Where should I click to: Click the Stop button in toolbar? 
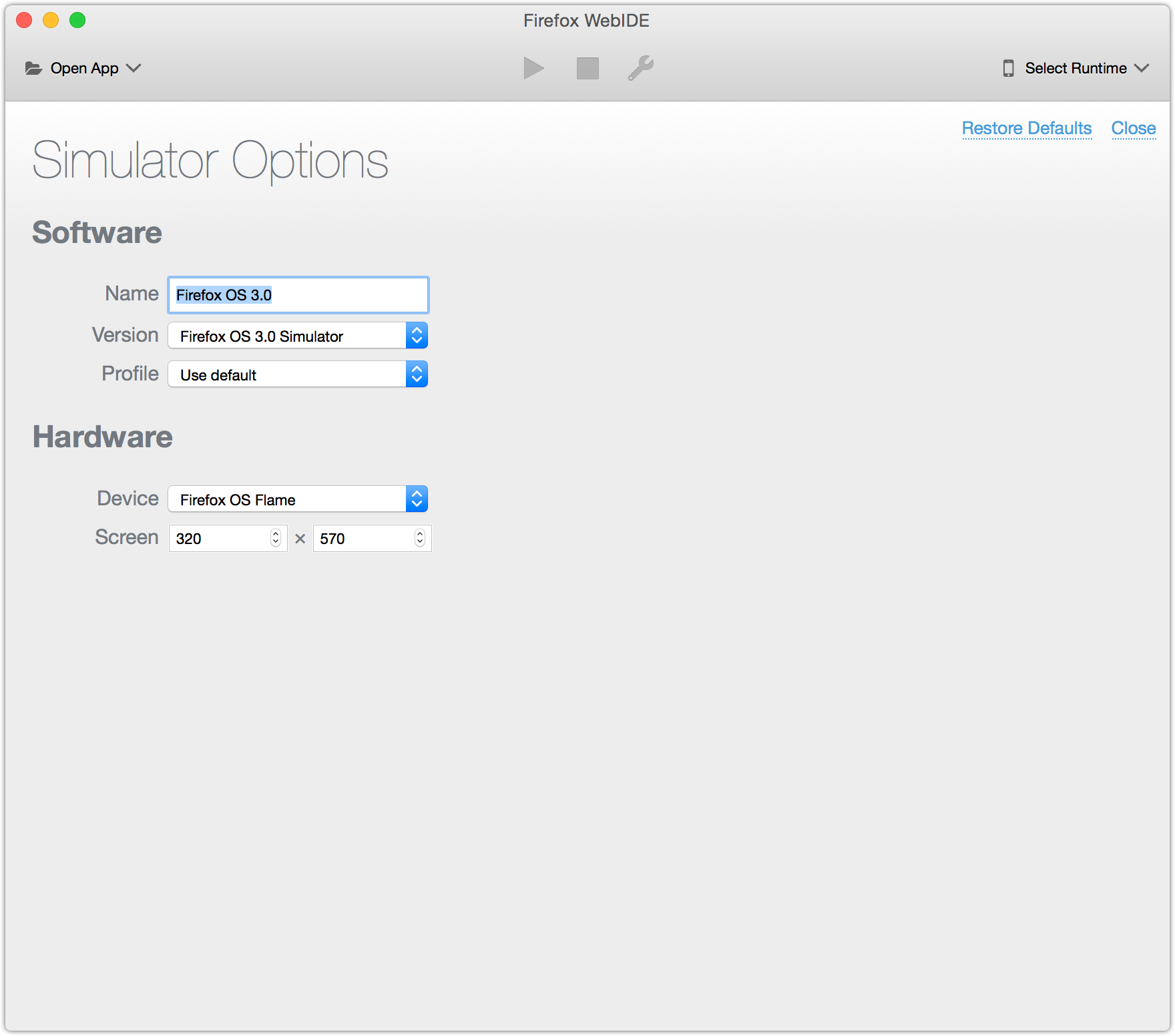pyautogui.click(x=587, y=68)
